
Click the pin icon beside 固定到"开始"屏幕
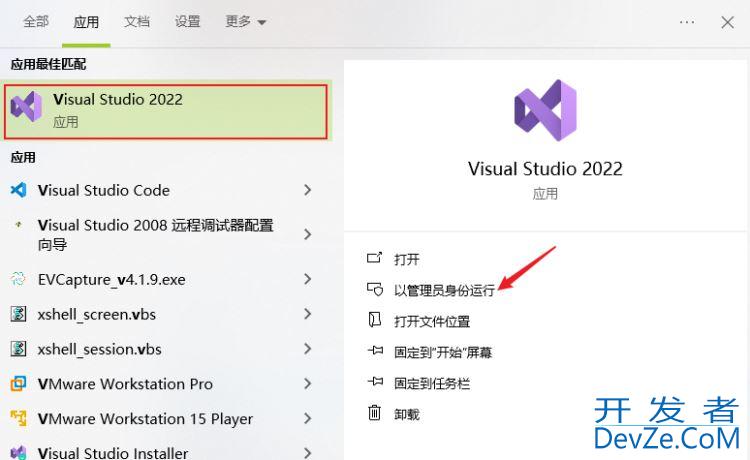click(375, 350)
